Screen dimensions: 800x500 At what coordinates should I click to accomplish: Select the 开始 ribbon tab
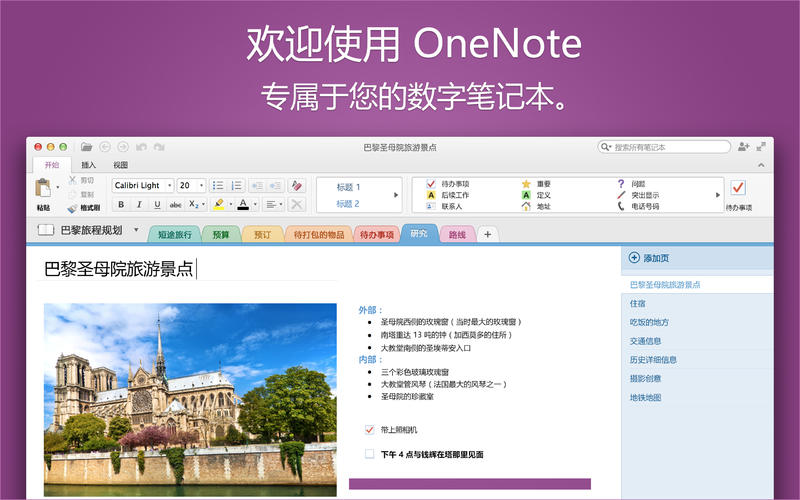[52, 165]
